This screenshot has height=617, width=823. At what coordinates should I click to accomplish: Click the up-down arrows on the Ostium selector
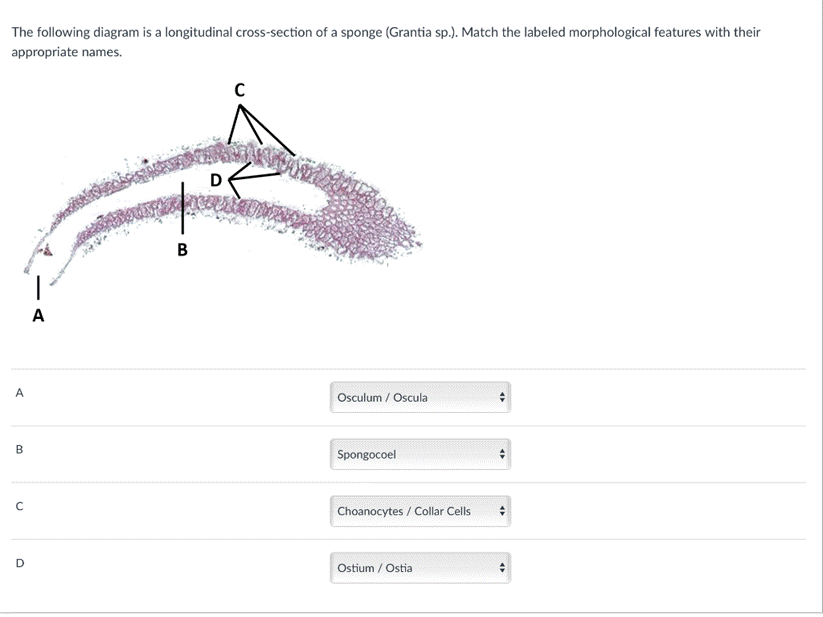pos(503,568)
